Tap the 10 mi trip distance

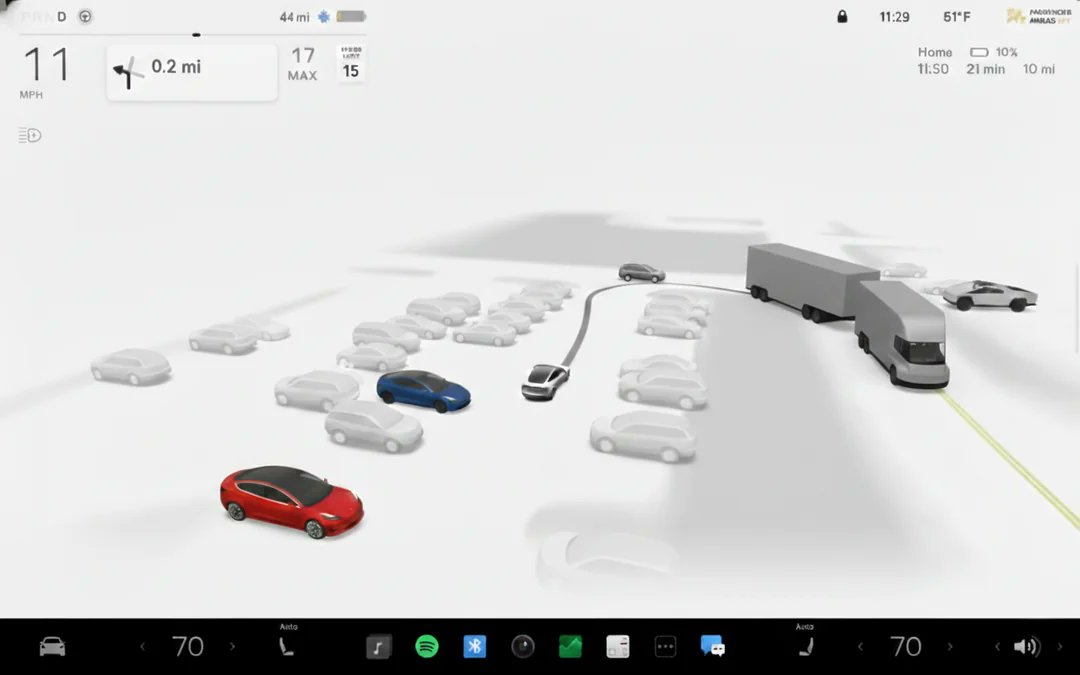(x=1039, y=69)
